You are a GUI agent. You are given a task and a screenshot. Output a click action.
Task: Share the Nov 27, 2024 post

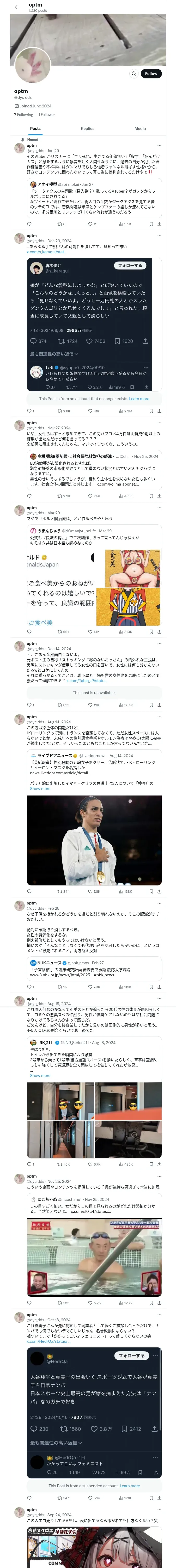click(160, 496)
